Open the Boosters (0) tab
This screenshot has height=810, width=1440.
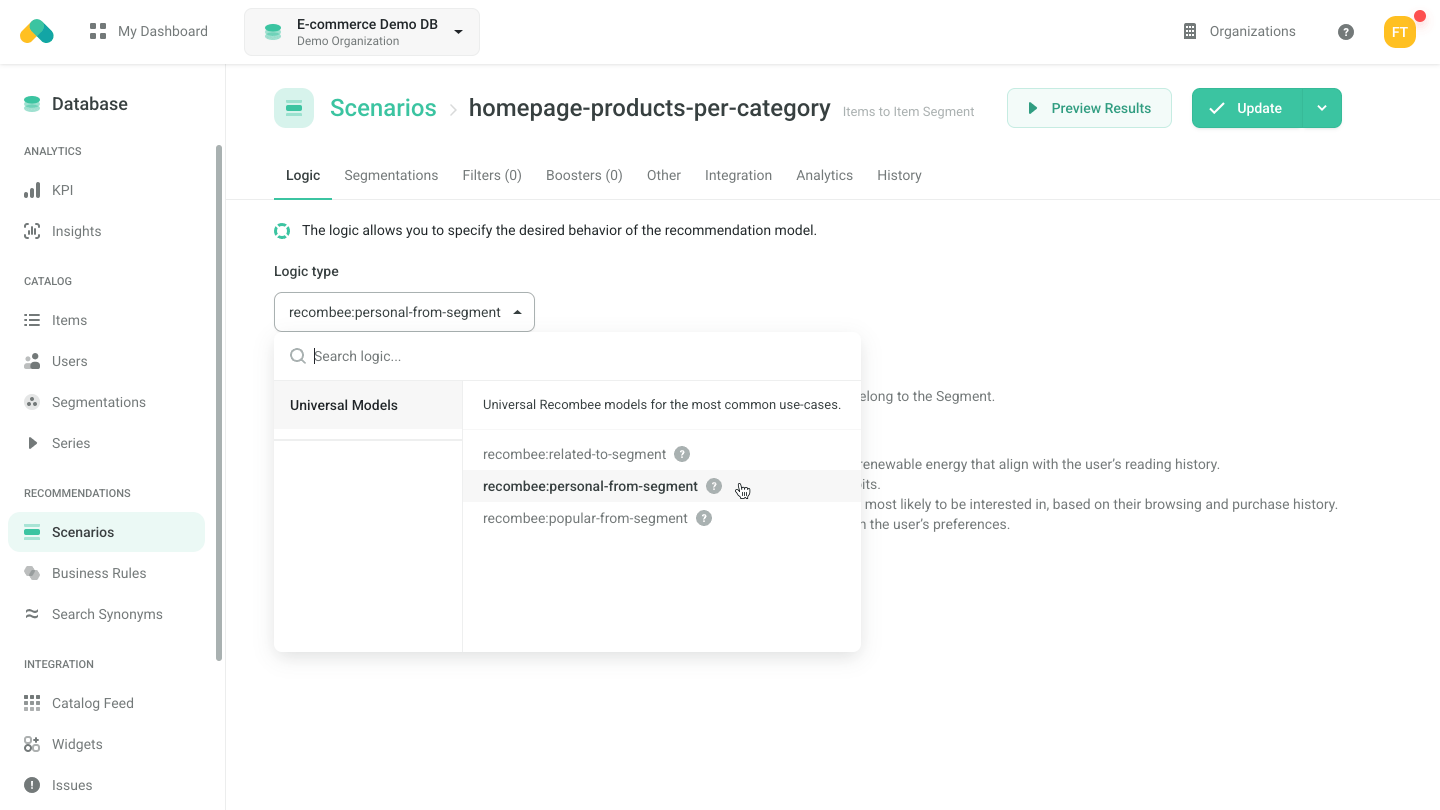click(x=584, y=175)
